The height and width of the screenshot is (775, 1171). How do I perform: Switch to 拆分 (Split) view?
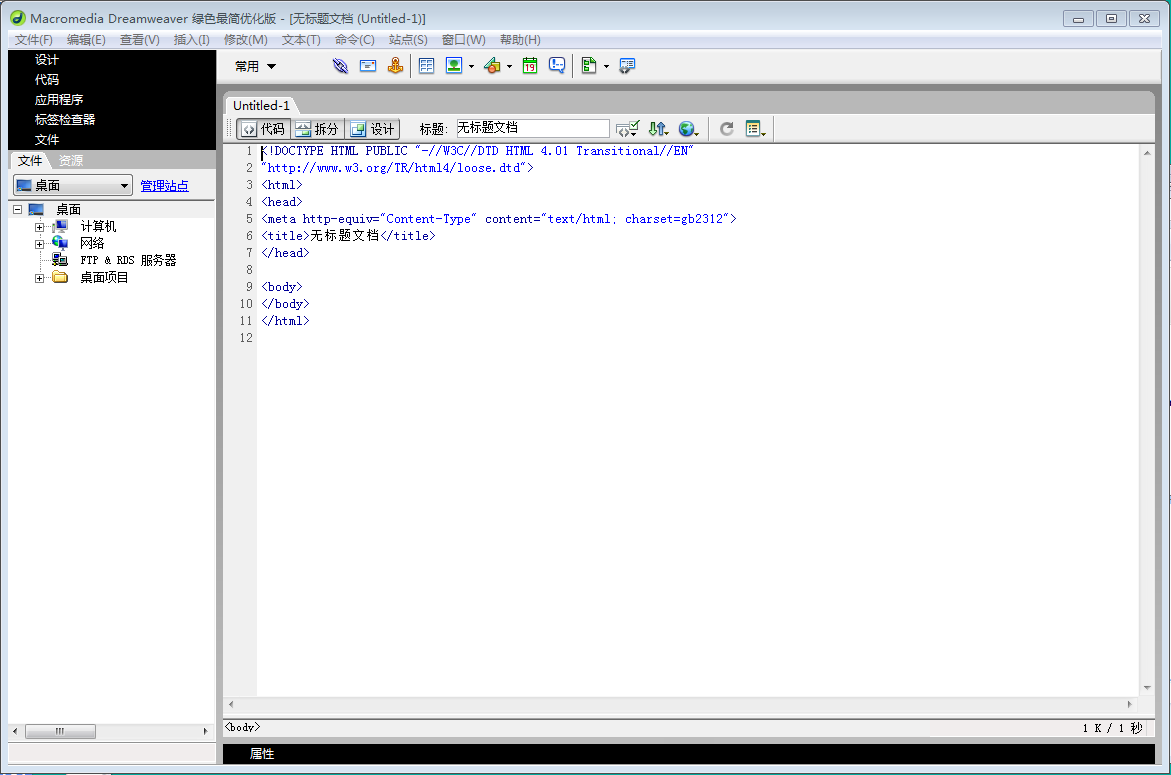pyautogui.click(x=317, y=129)
